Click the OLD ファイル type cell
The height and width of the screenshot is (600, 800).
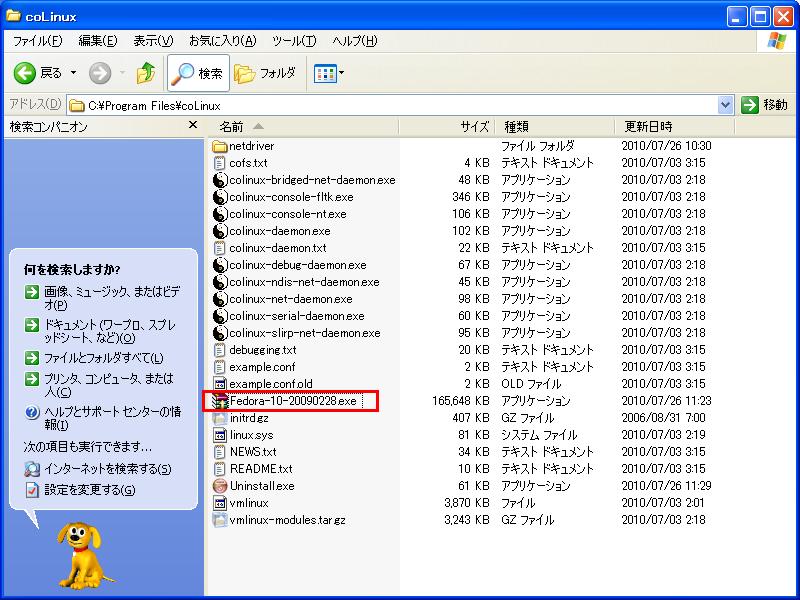point(531,384)
